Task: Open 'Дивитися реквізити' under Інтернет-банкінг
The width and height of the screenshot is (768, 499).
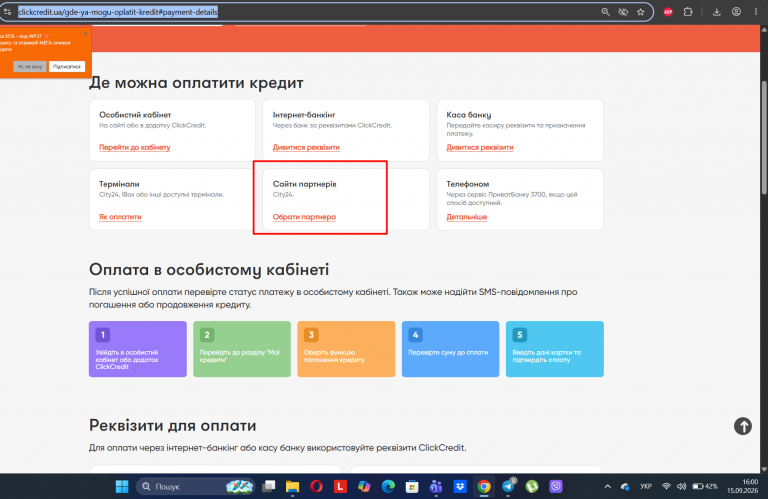Action: tap(306, 147)
